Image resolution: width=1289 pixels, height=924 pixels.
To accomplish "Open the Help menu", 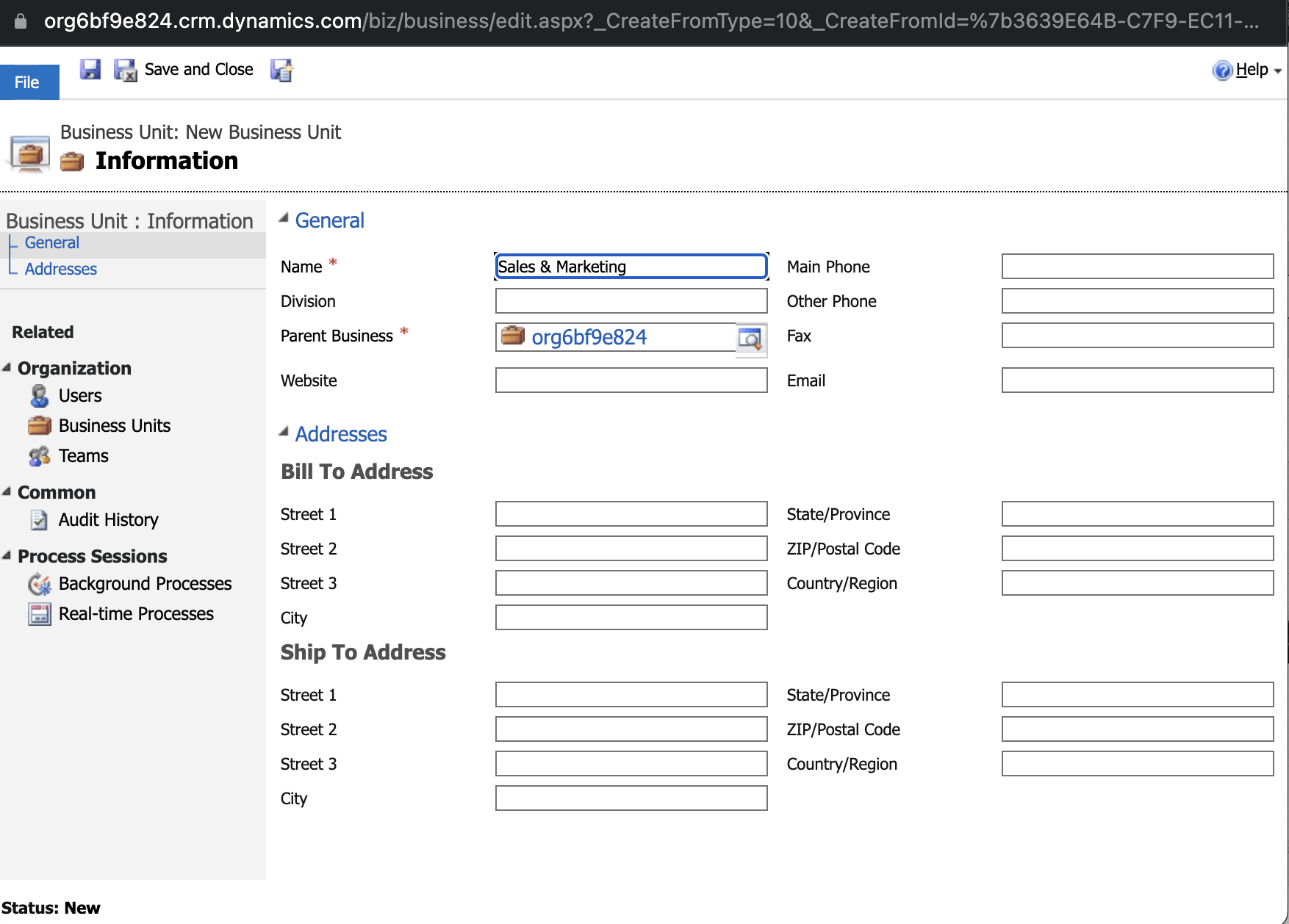I will point(1248,70).
